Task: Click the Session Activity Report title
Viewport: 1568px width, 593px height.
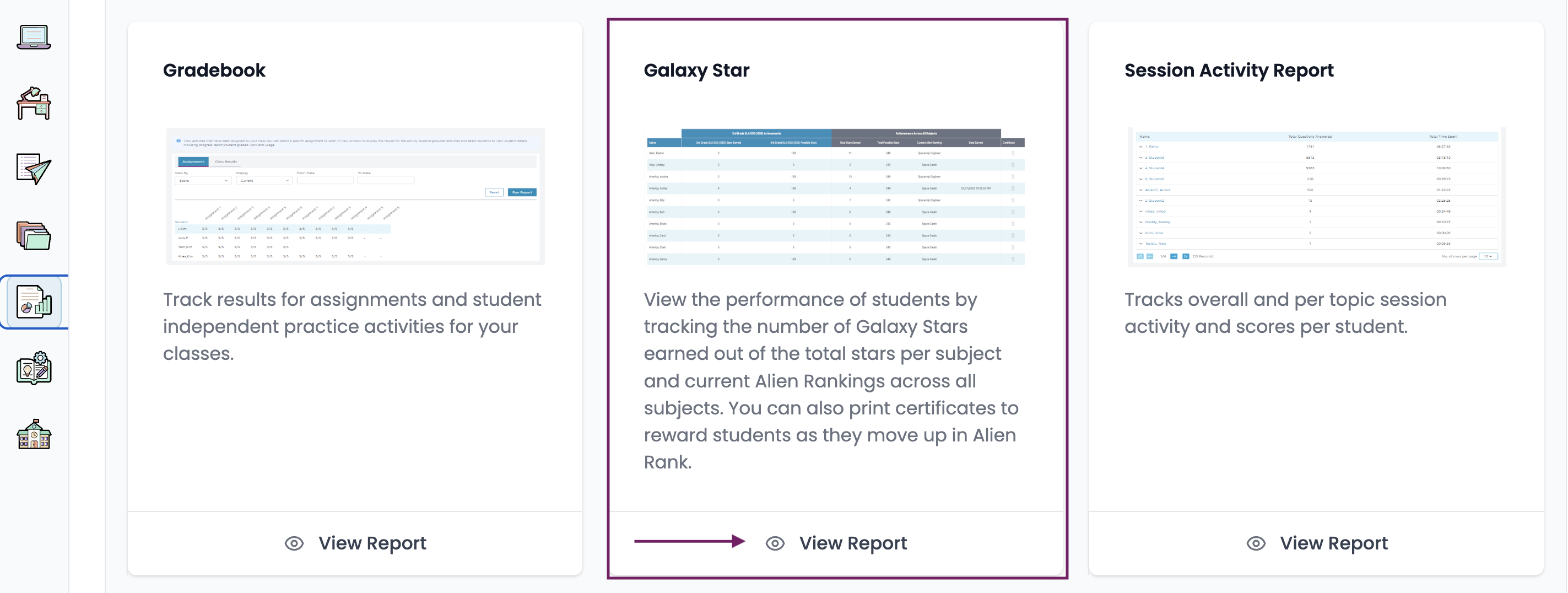Action: coord(1229,70)
